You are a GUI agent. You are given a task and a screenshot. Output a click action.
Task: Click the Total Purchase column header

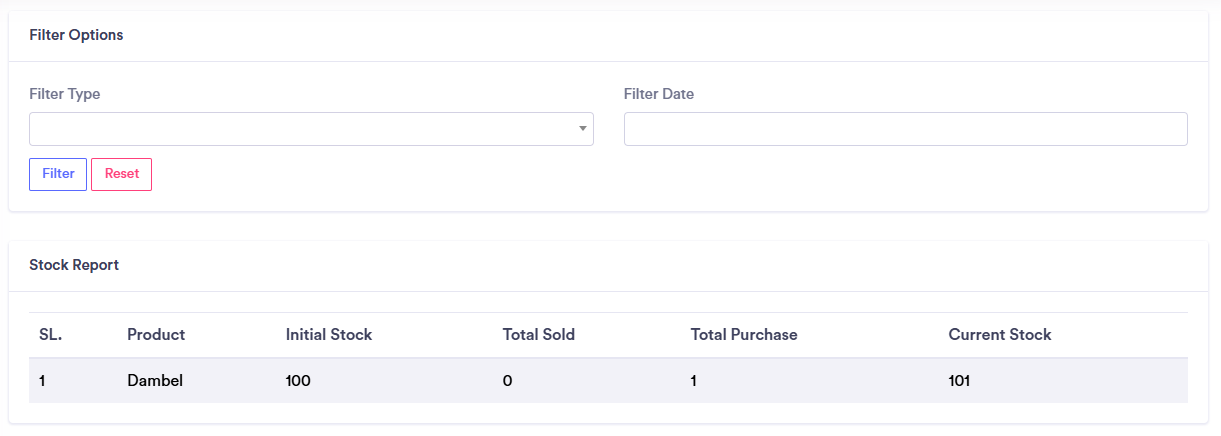pyautogui.click(x=744, y=335)
